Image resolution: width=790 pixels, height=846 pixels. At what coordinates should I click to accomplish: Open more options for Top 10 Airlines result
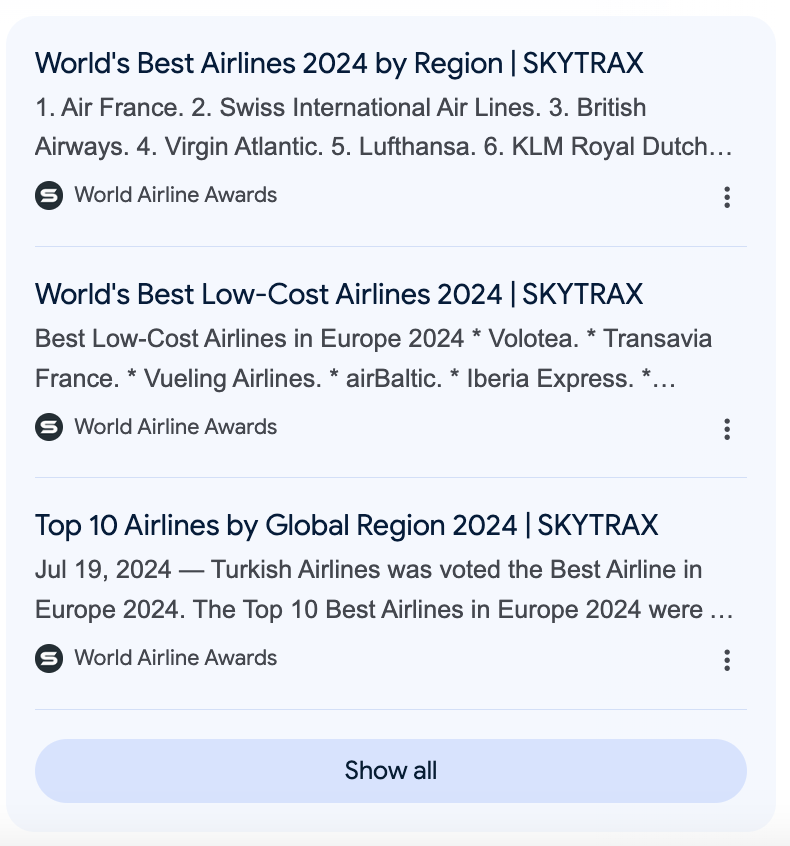727,660
